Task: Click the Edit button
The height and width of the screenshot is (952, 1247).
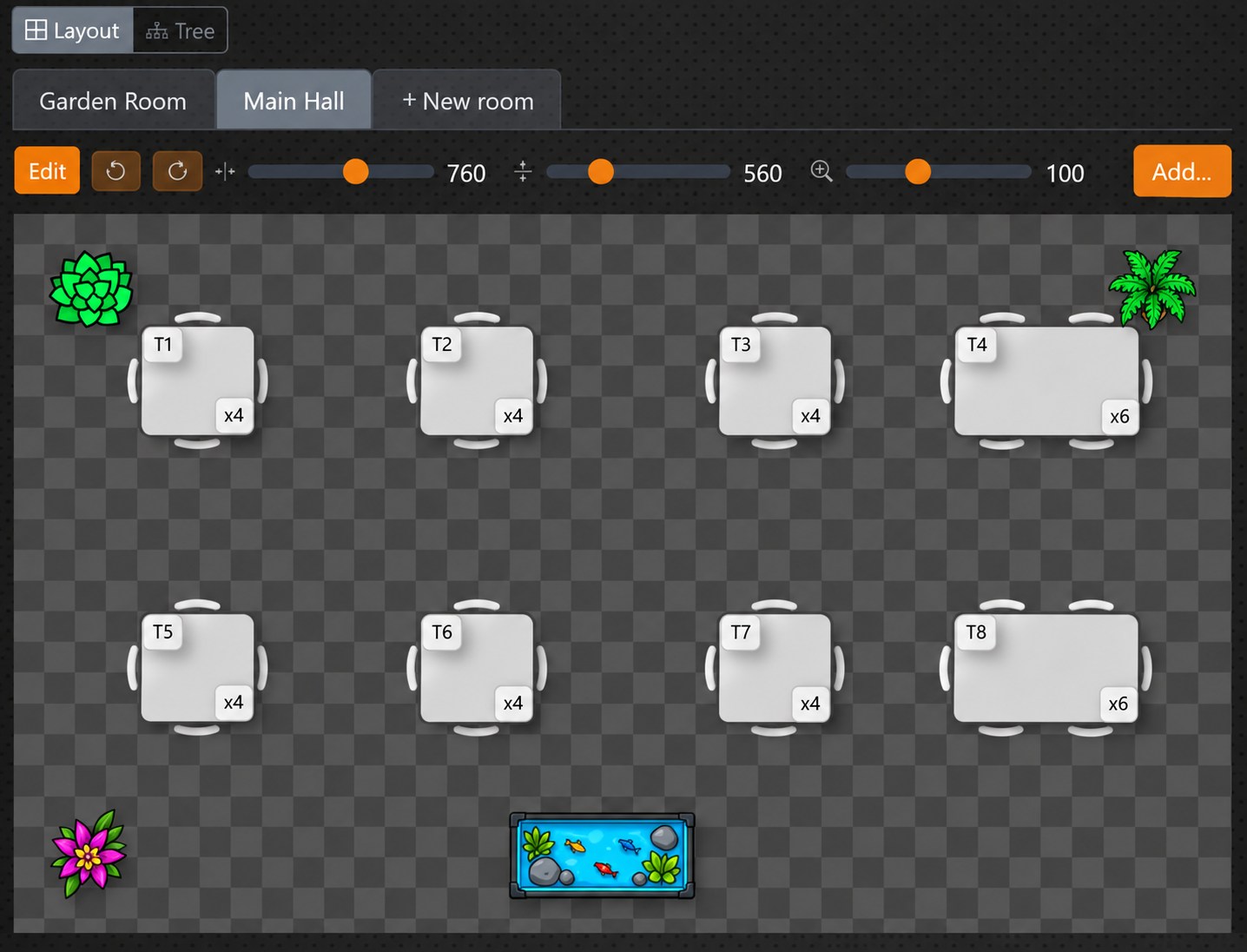Action: tap(47, 171)
